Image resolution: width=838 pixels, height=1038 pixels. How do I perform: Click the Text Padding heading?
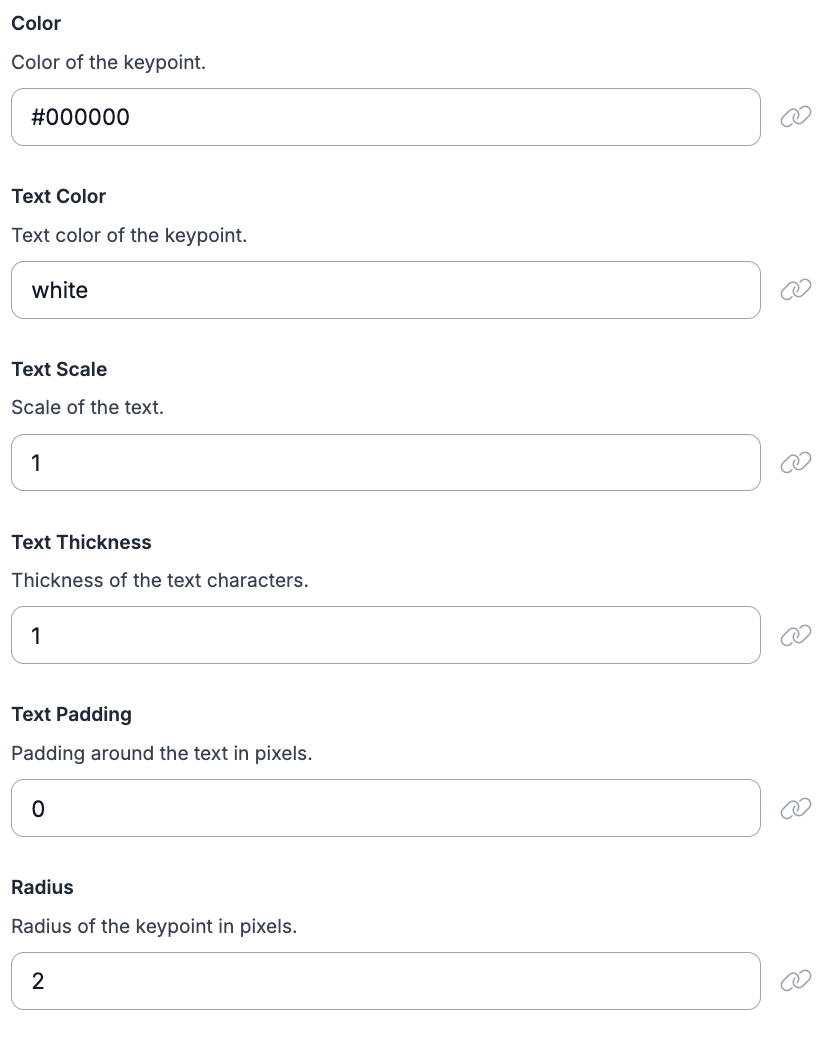coord(71,715)
